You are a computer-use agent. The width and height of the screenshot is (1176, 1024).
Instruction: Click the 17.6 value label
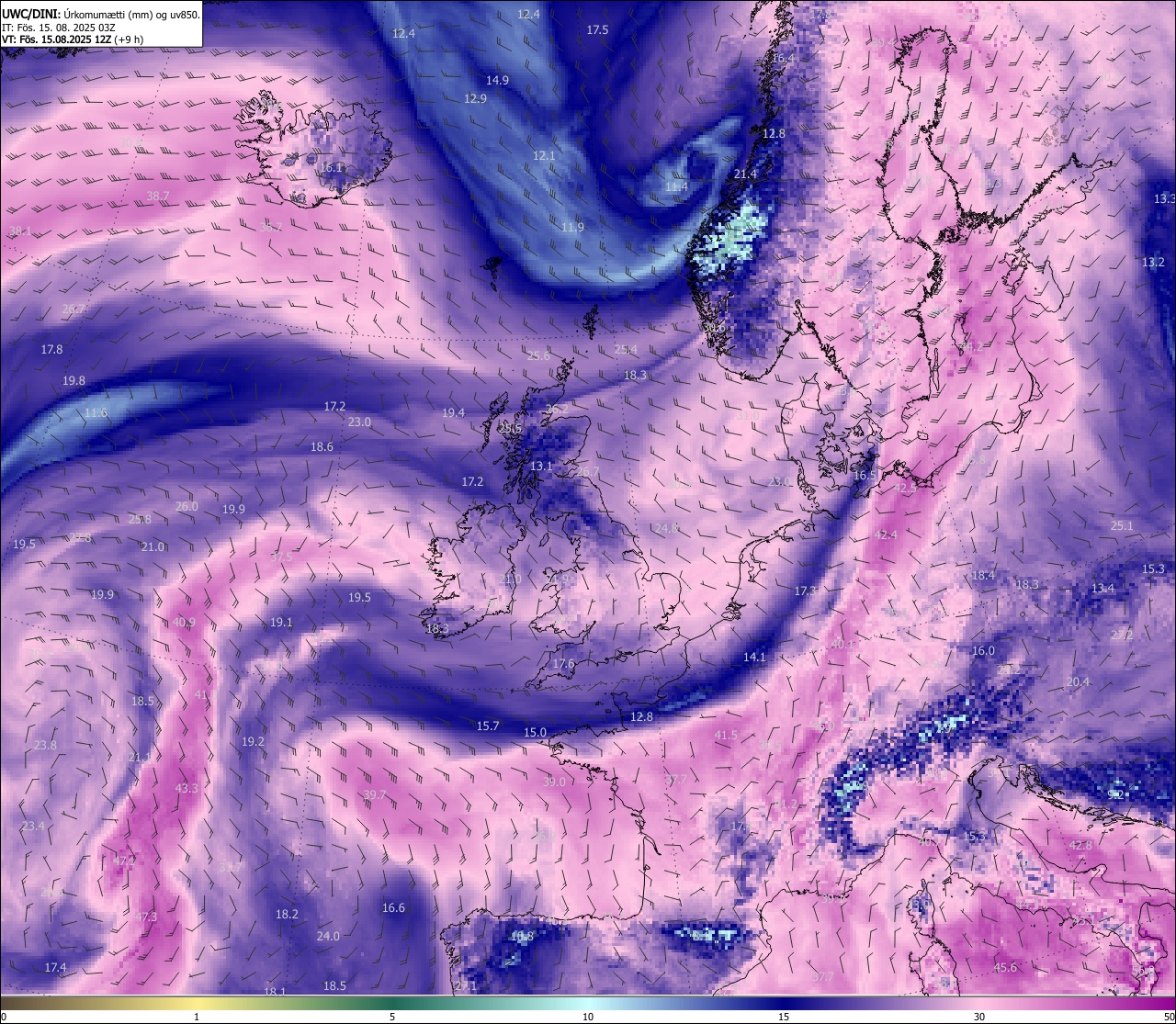[x=563, y=663]
